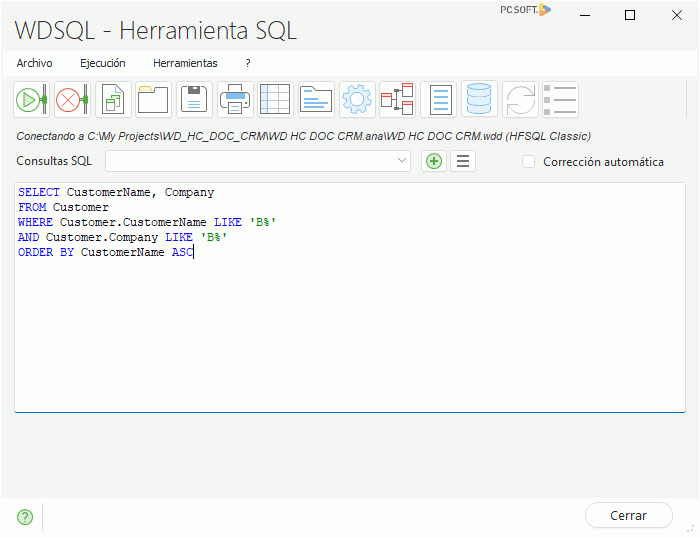The height and width of the screenshot is (538, 700).
Task: Open the Ejecución menu
Action: pyautogui.click(x=103, y=63)
